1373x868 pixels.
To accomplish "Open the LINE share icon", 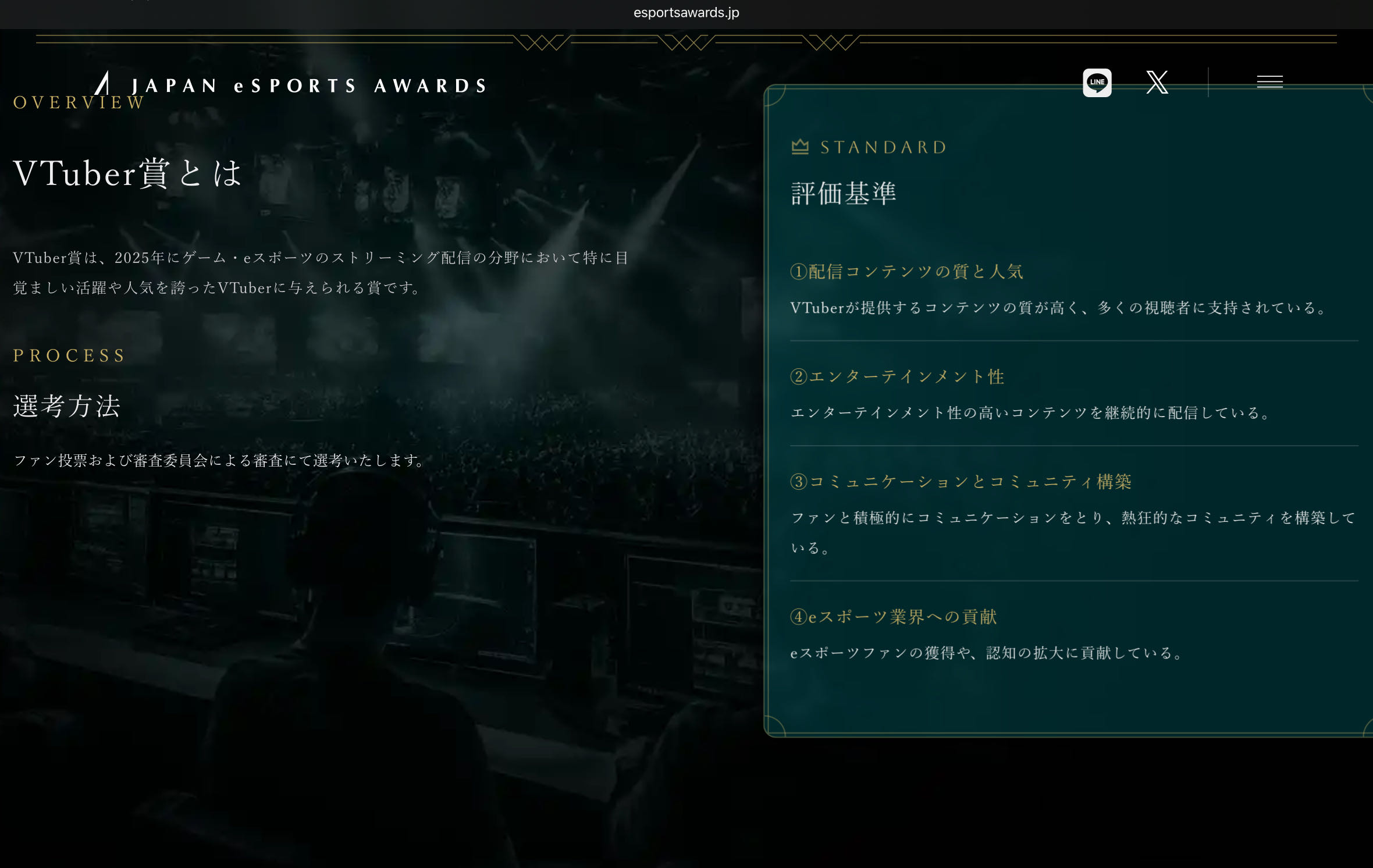I will (x=1097, y=83).
